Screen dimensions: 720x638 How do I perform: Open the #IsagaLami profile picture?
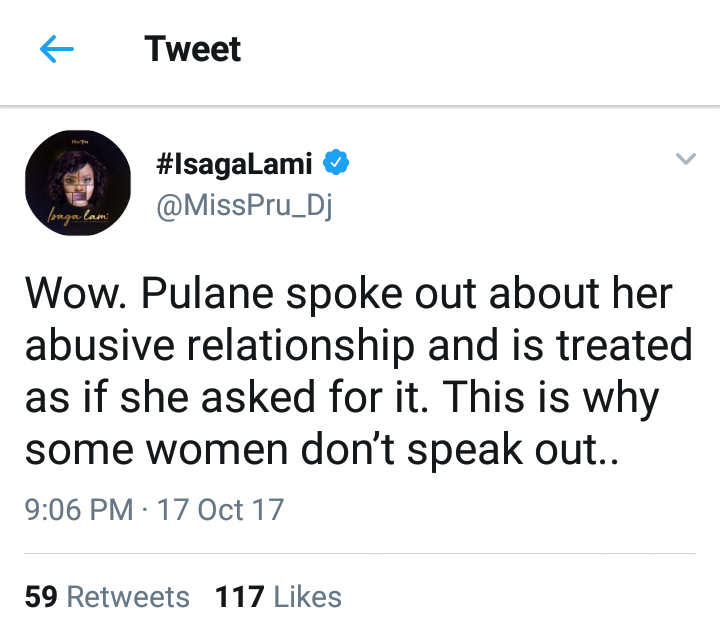78,183
